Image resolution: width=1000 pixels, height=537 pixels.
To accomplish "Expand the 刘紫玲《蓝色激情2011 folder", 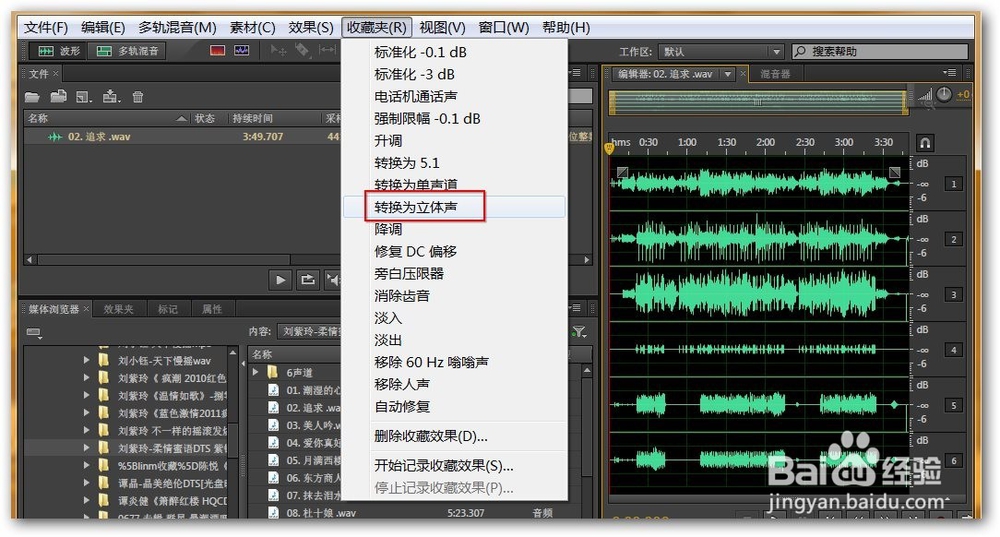I will (x=86, y=413).
